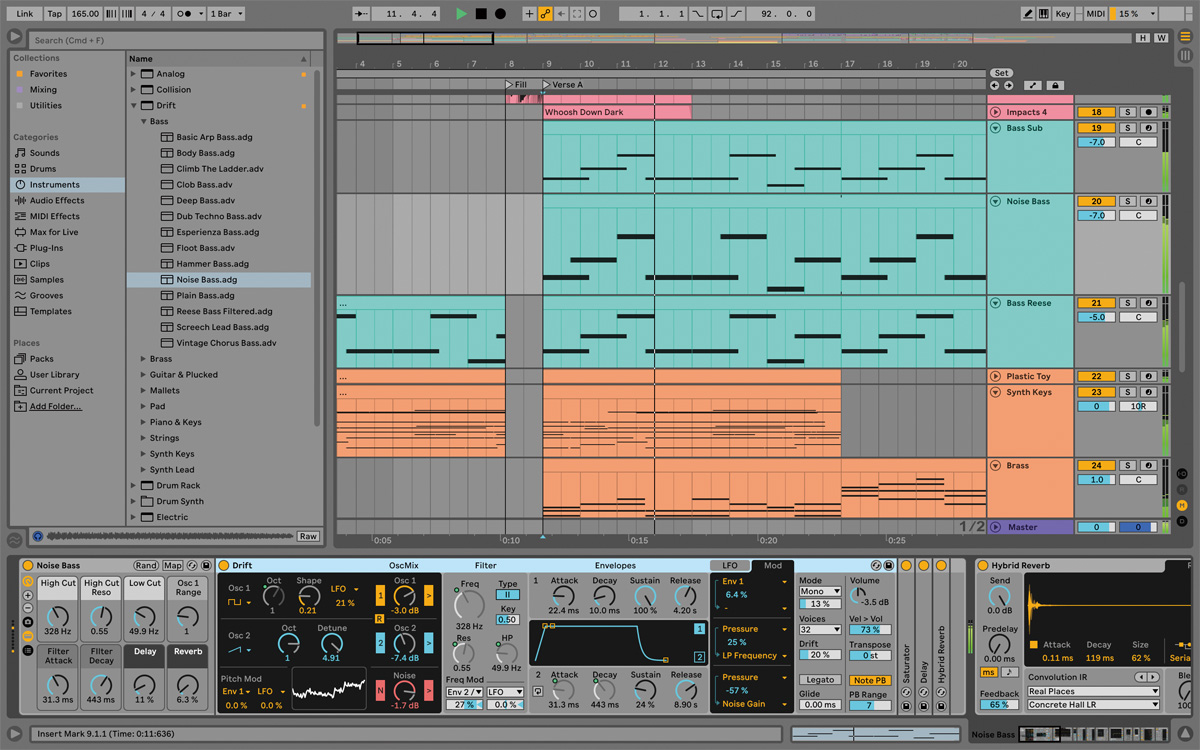Toggle the Draw Mode pencil icon

tap(1028, 14)
